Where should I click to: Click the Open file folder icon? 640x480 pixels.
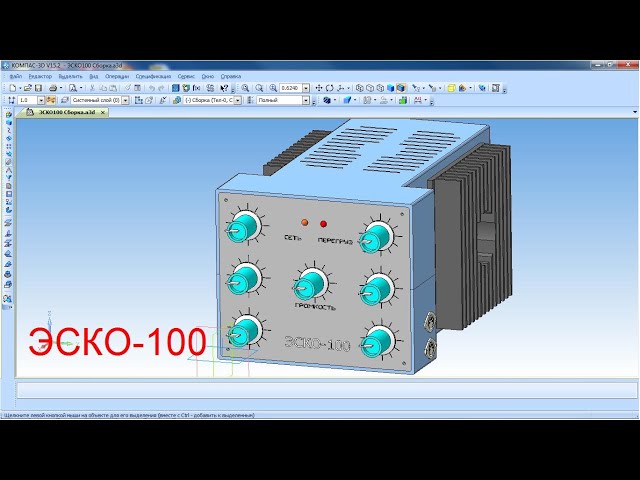pyautogui.click(x=28, y=88)
